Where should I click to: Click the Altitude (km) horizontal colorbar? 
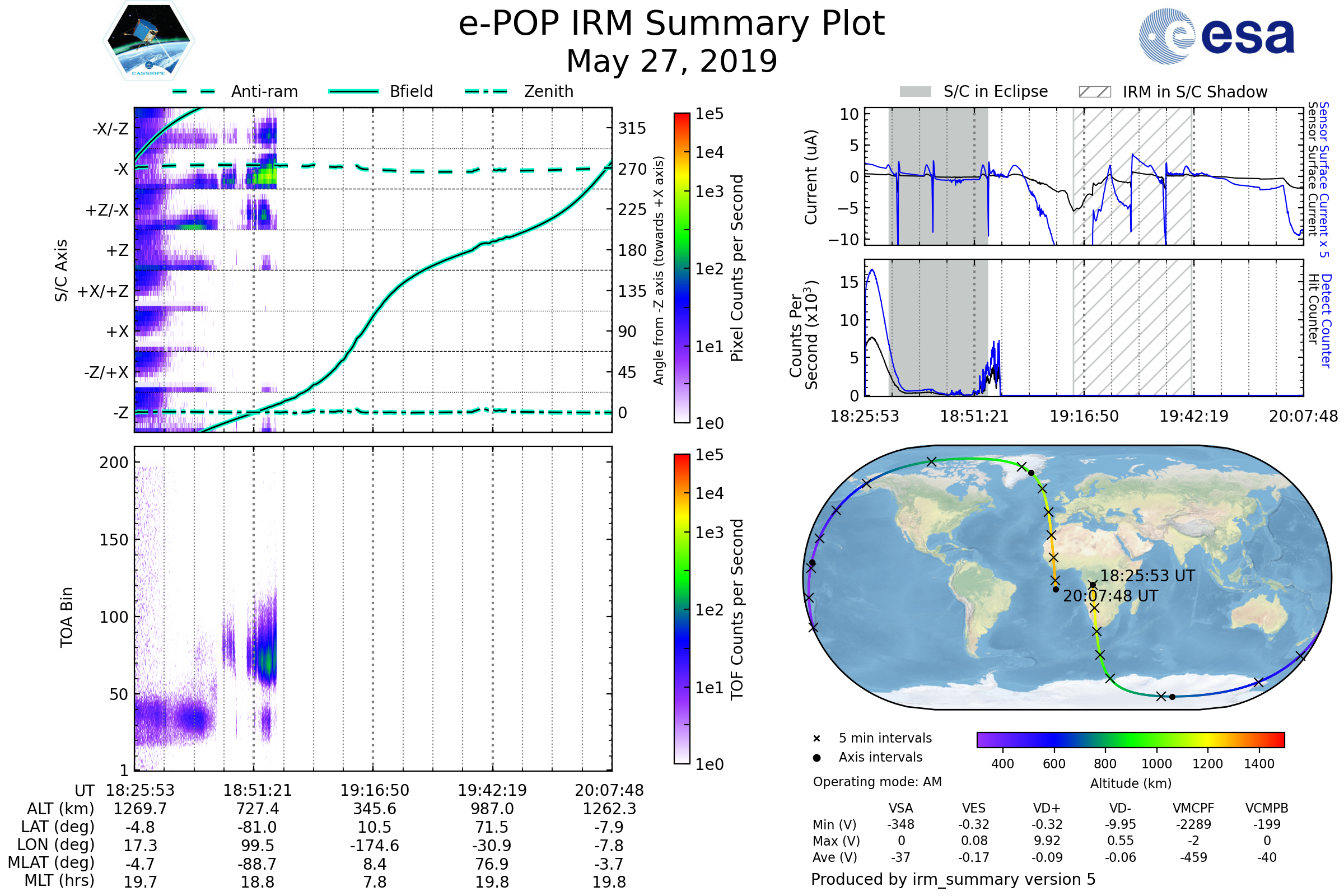[x=1130, y=739]
